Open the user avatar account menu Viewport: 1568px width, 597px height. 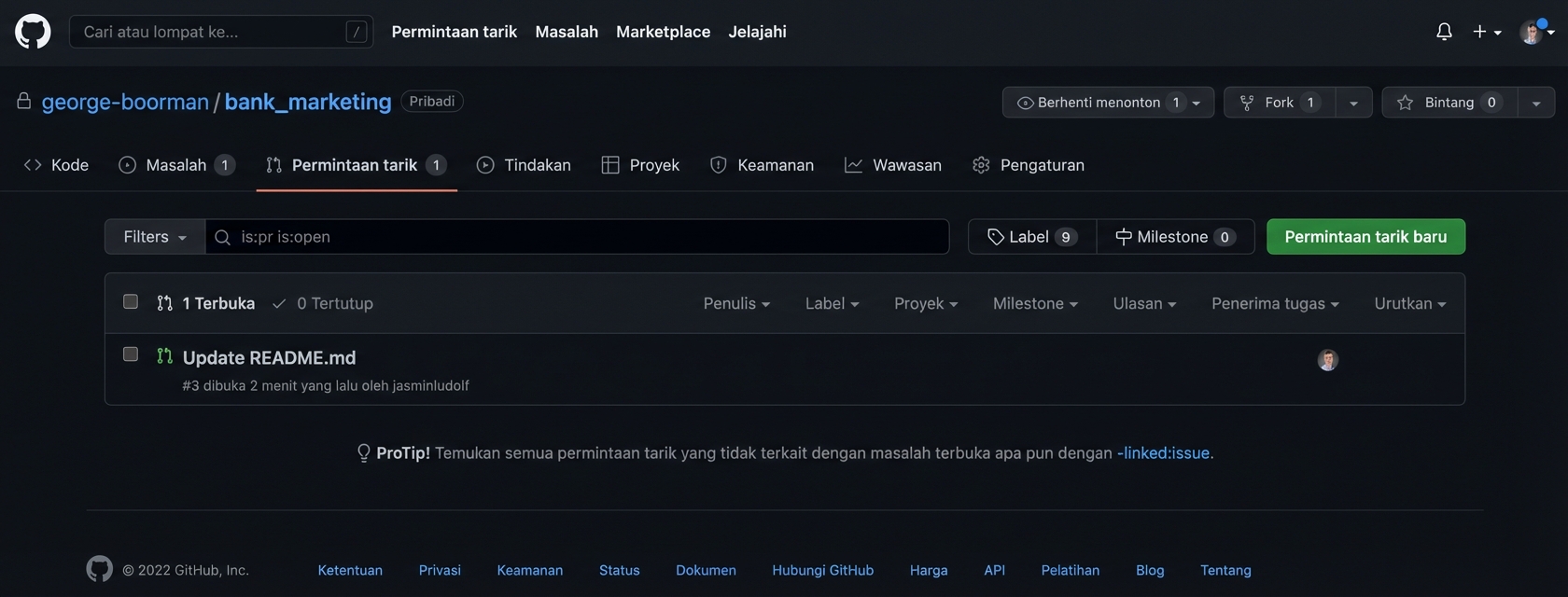click(x=1536, y=32)
